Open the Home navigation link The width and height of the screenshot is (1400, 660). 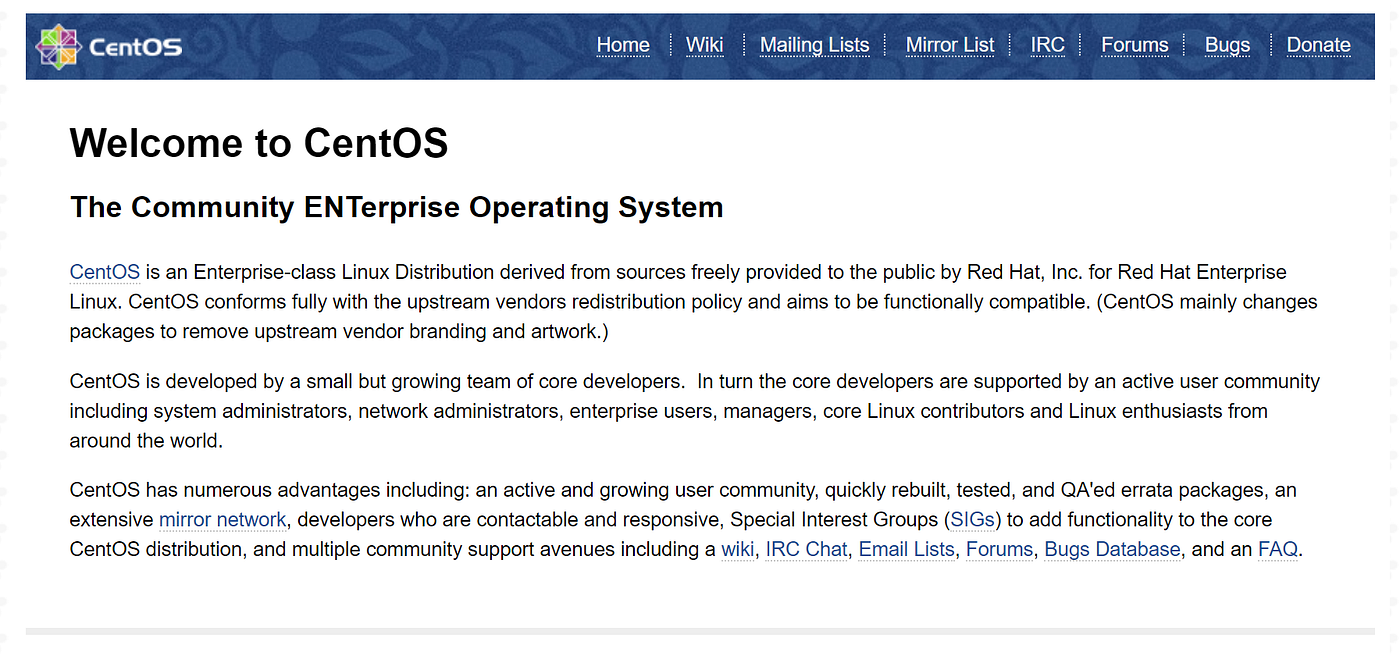coord(623,45)
